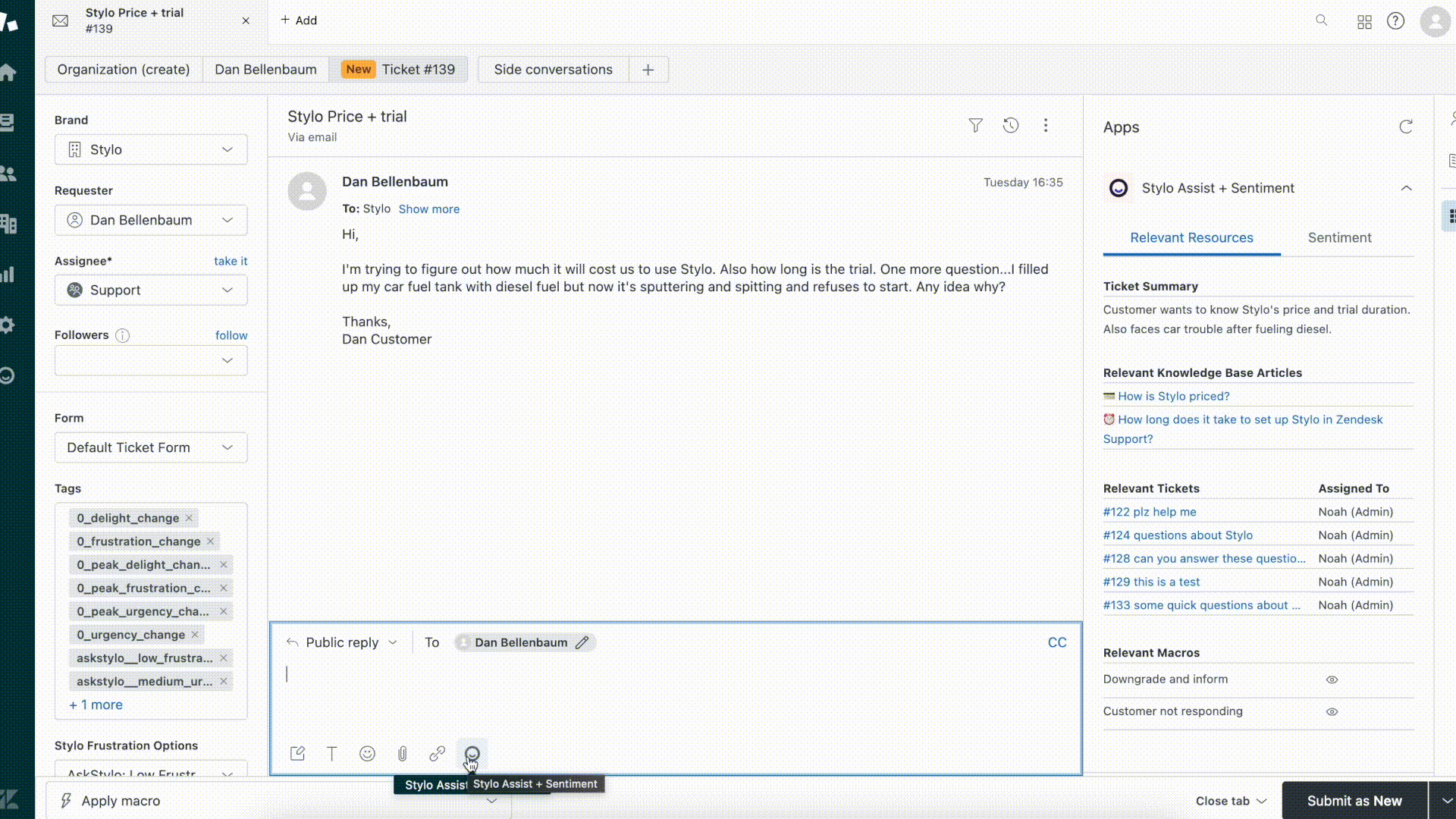
Task: Show ticket events history icon
Action: click(1011, 126)
